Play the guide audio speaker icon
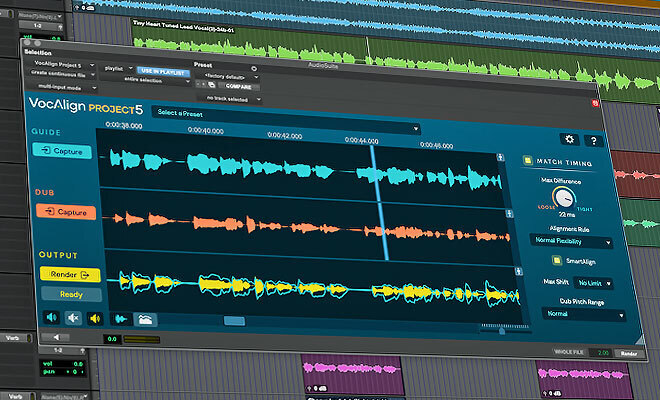 [x=50, y=318]
